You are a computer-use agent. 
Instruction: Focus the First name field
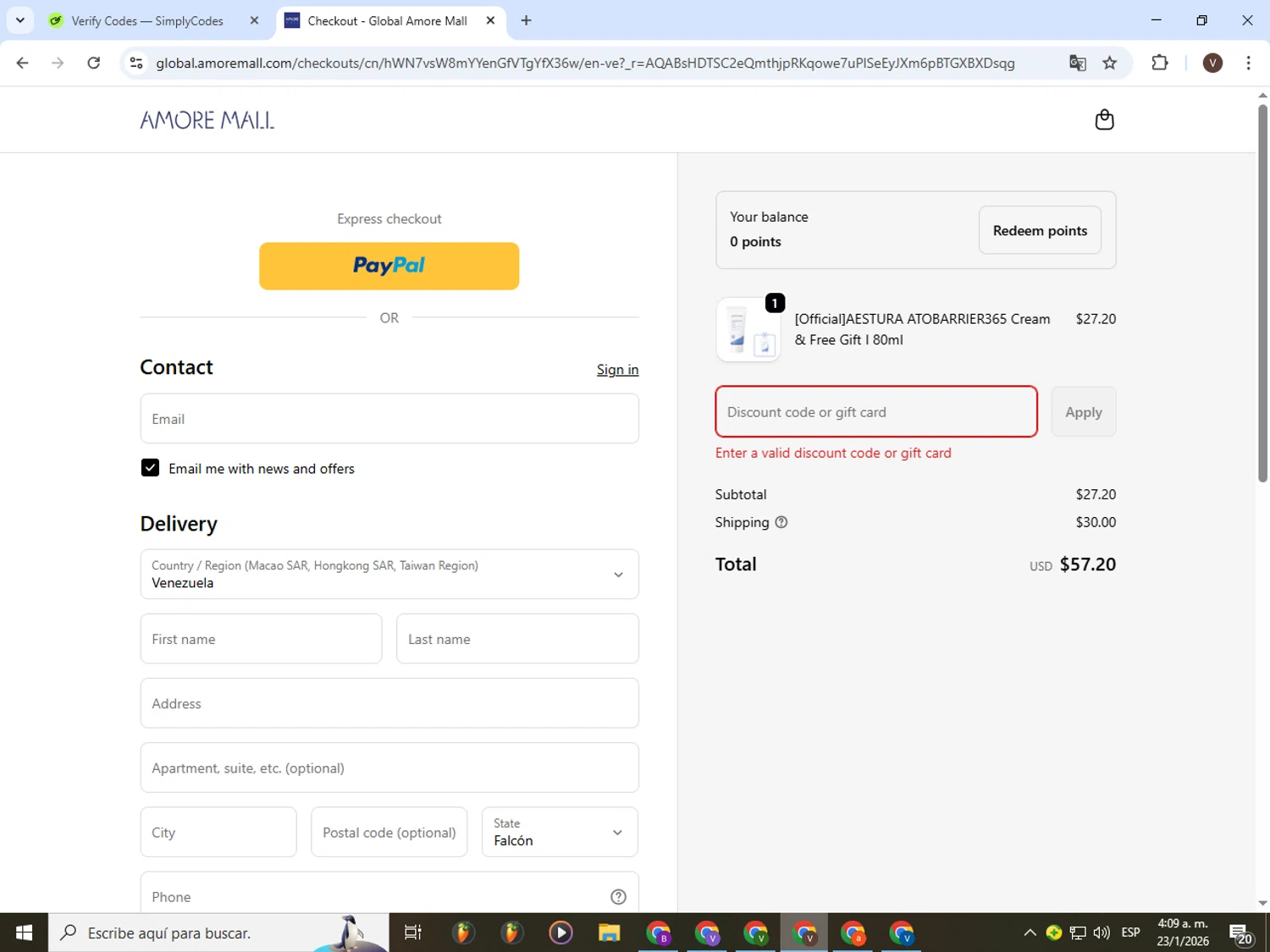(261, 639)
